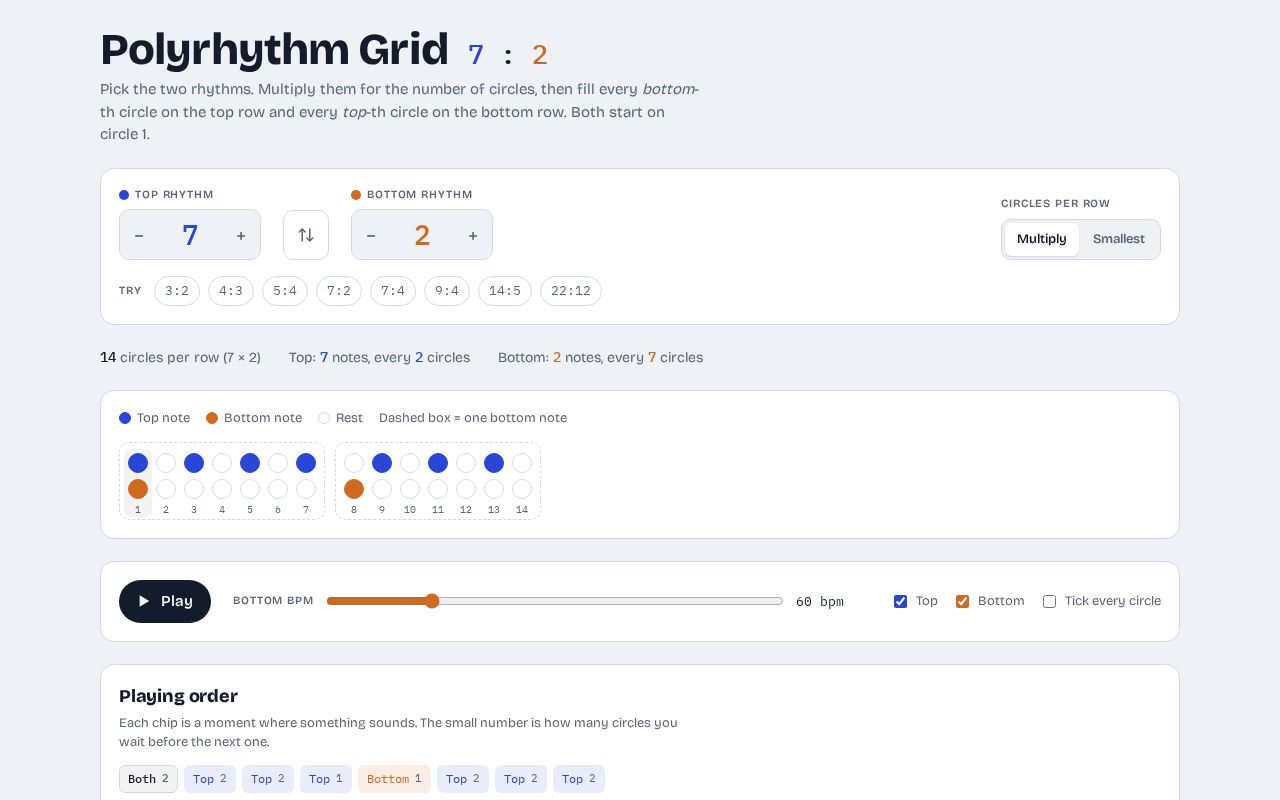Click the first 'Top 2' chip after Both

tap(210, 779)
